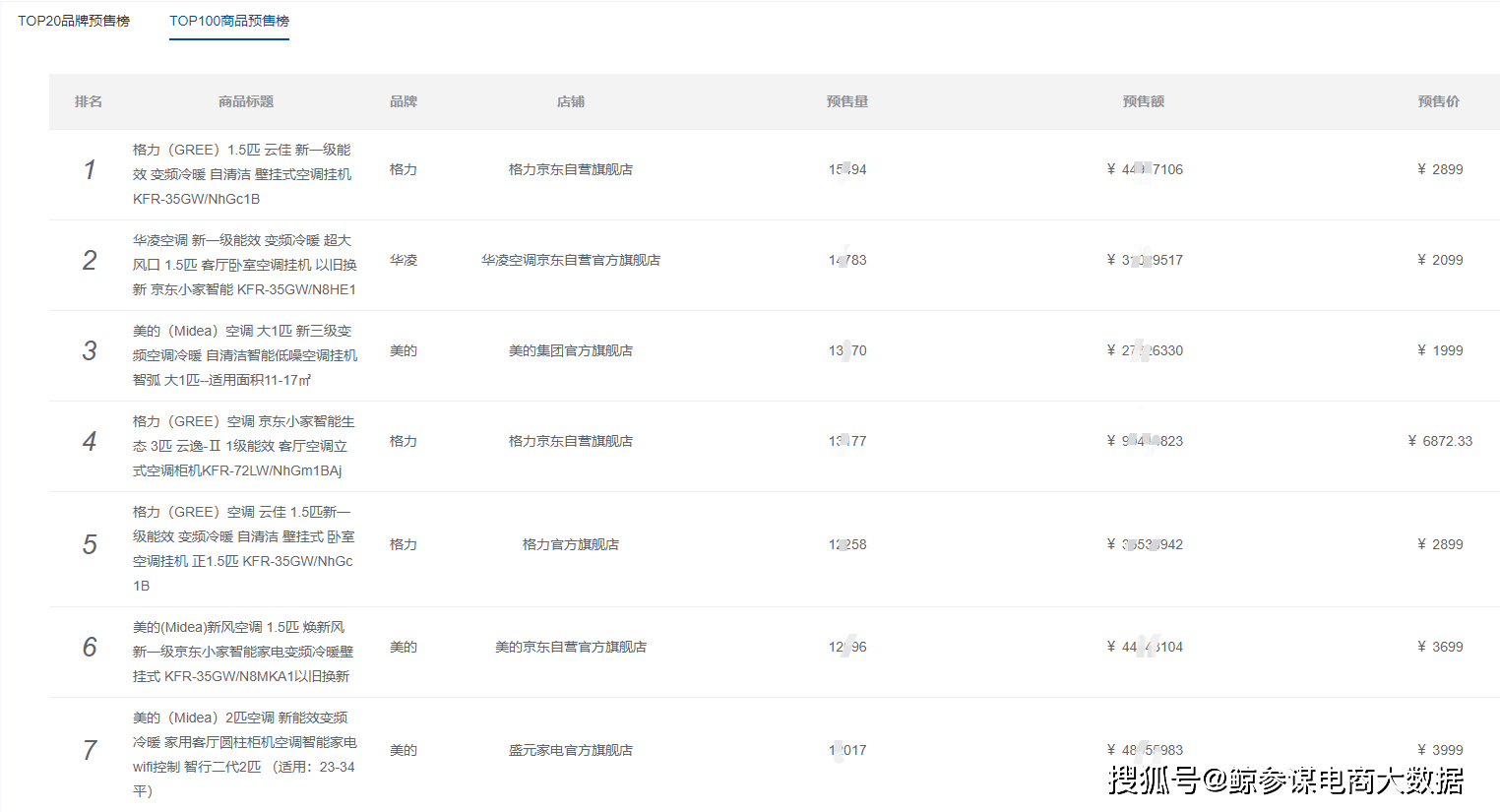Click price ¥ 3999

pyautogui.click(x=1440, y=750)
